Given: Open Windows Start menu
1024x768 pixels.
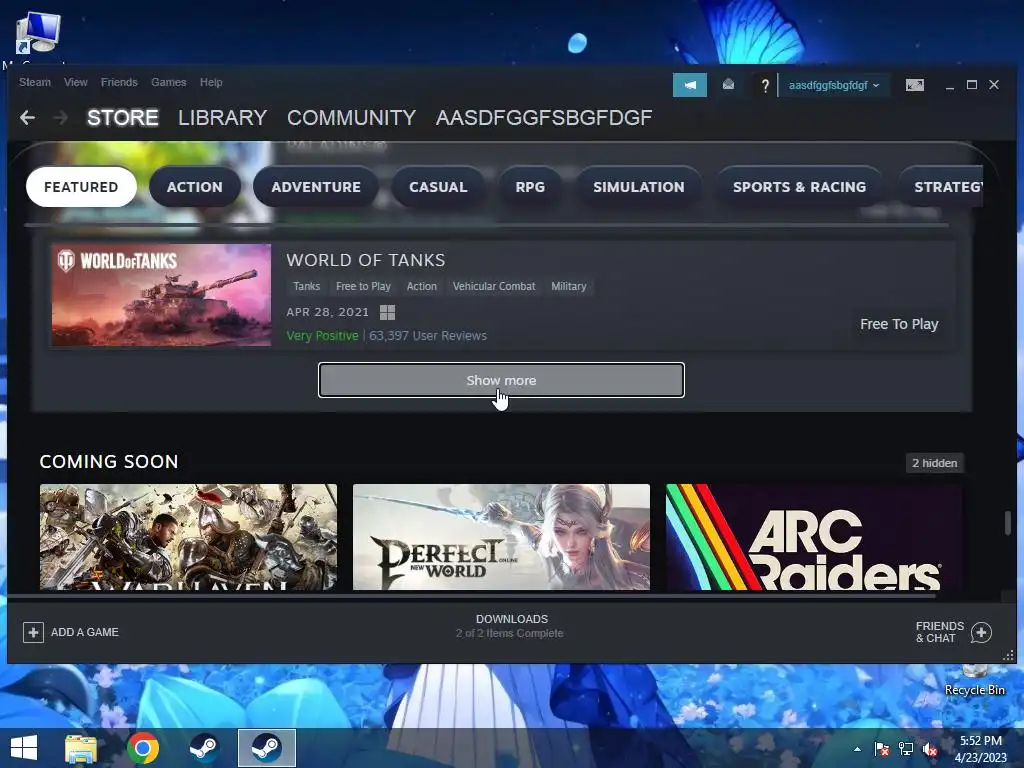Looking at the screenshot, I should 24,748.
